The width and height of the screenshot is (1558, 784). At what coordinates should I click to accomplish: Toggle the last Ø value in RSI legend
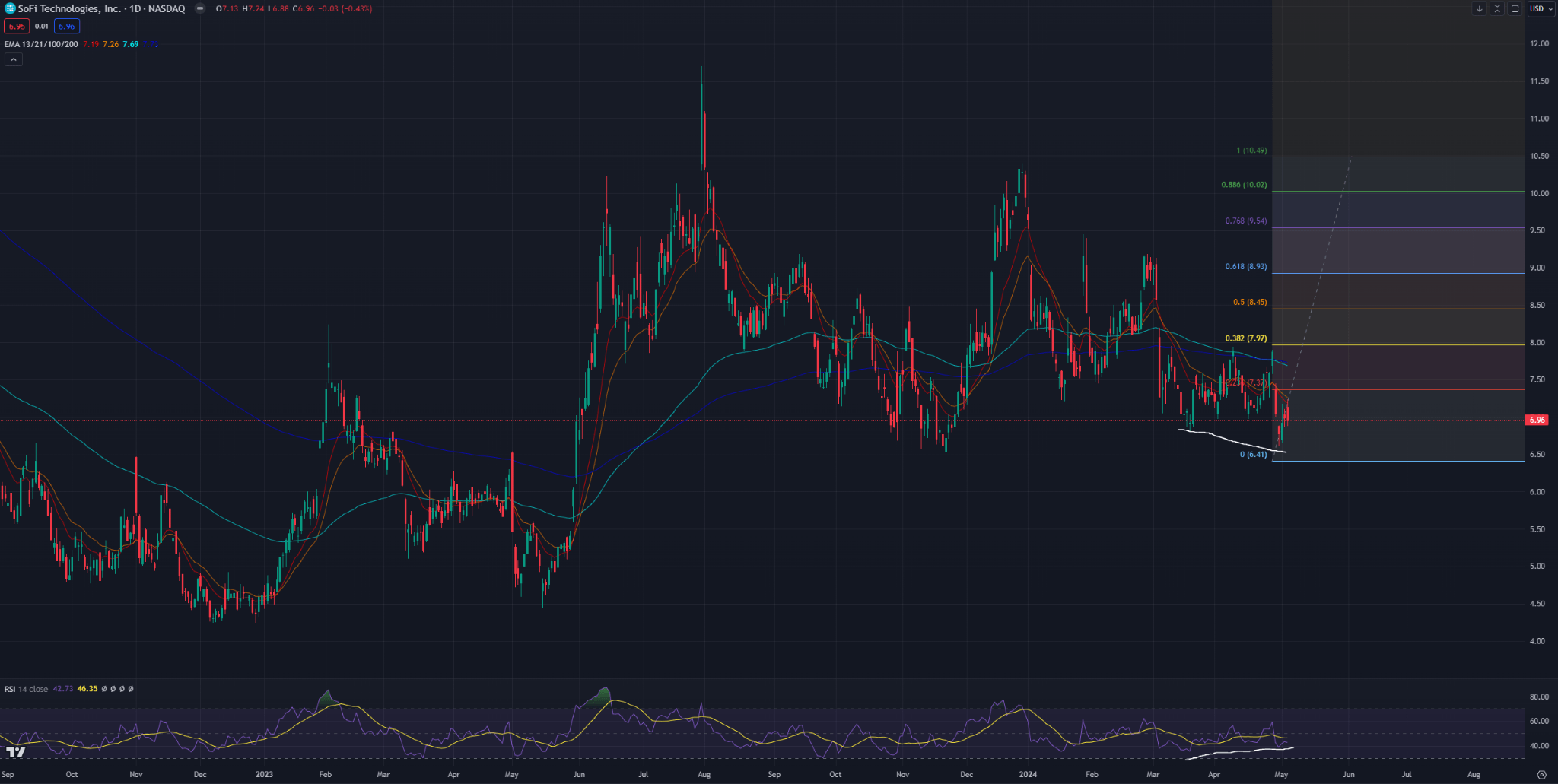[x=130, y=689]
